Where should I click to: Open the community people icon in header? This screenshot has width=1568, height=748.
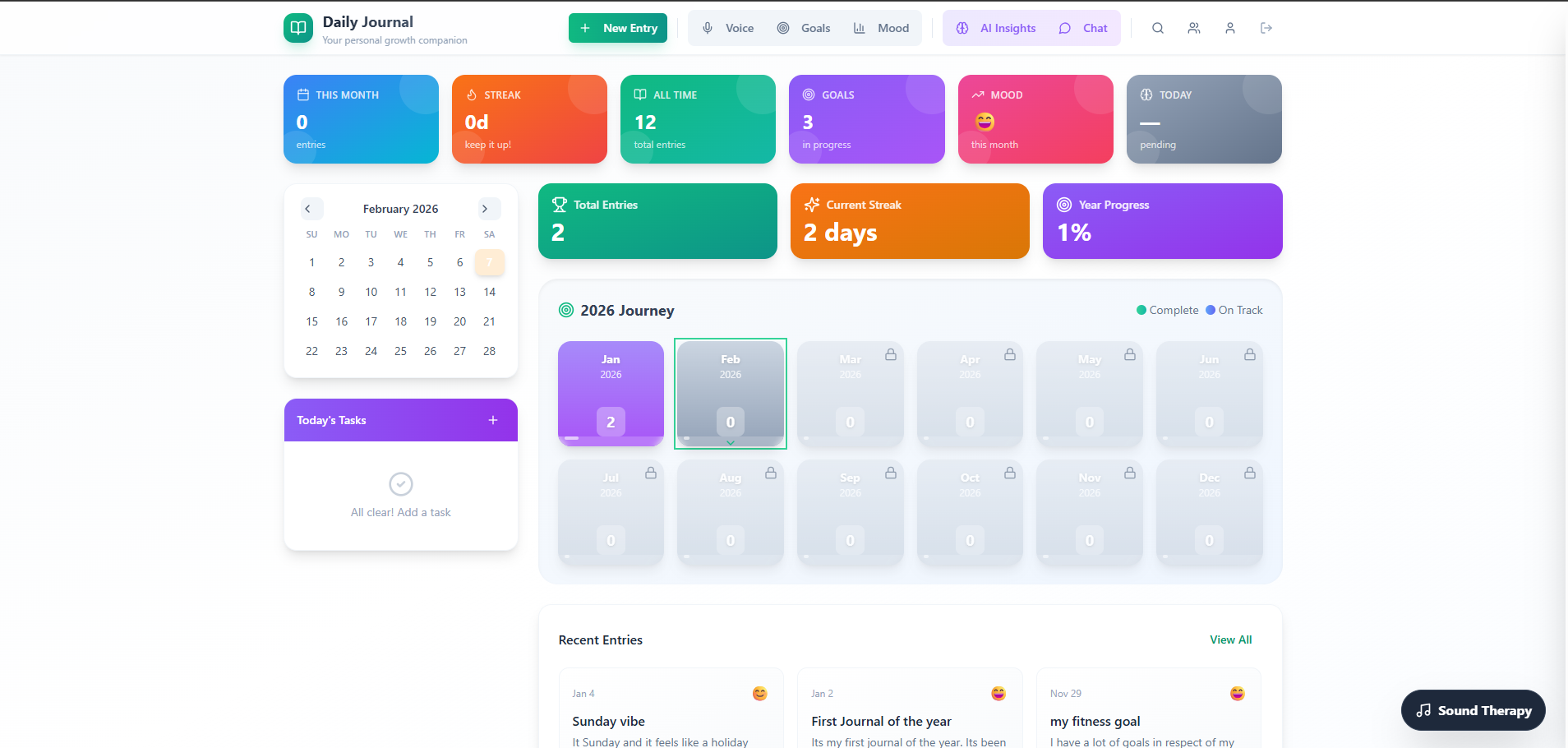tap(1194, 28)
